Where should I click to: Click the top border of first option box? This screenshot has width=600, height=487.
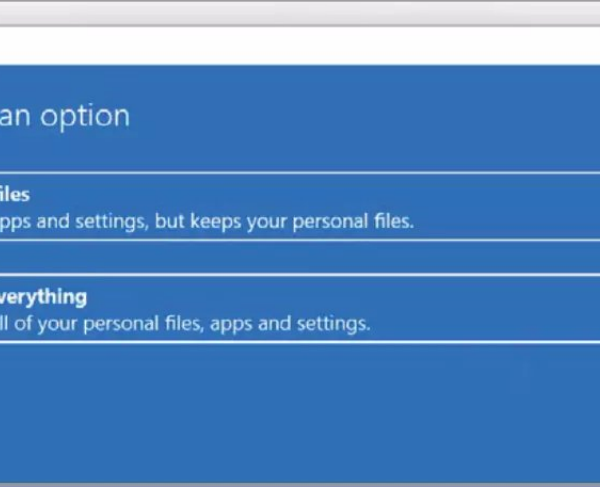coord(300,173)
